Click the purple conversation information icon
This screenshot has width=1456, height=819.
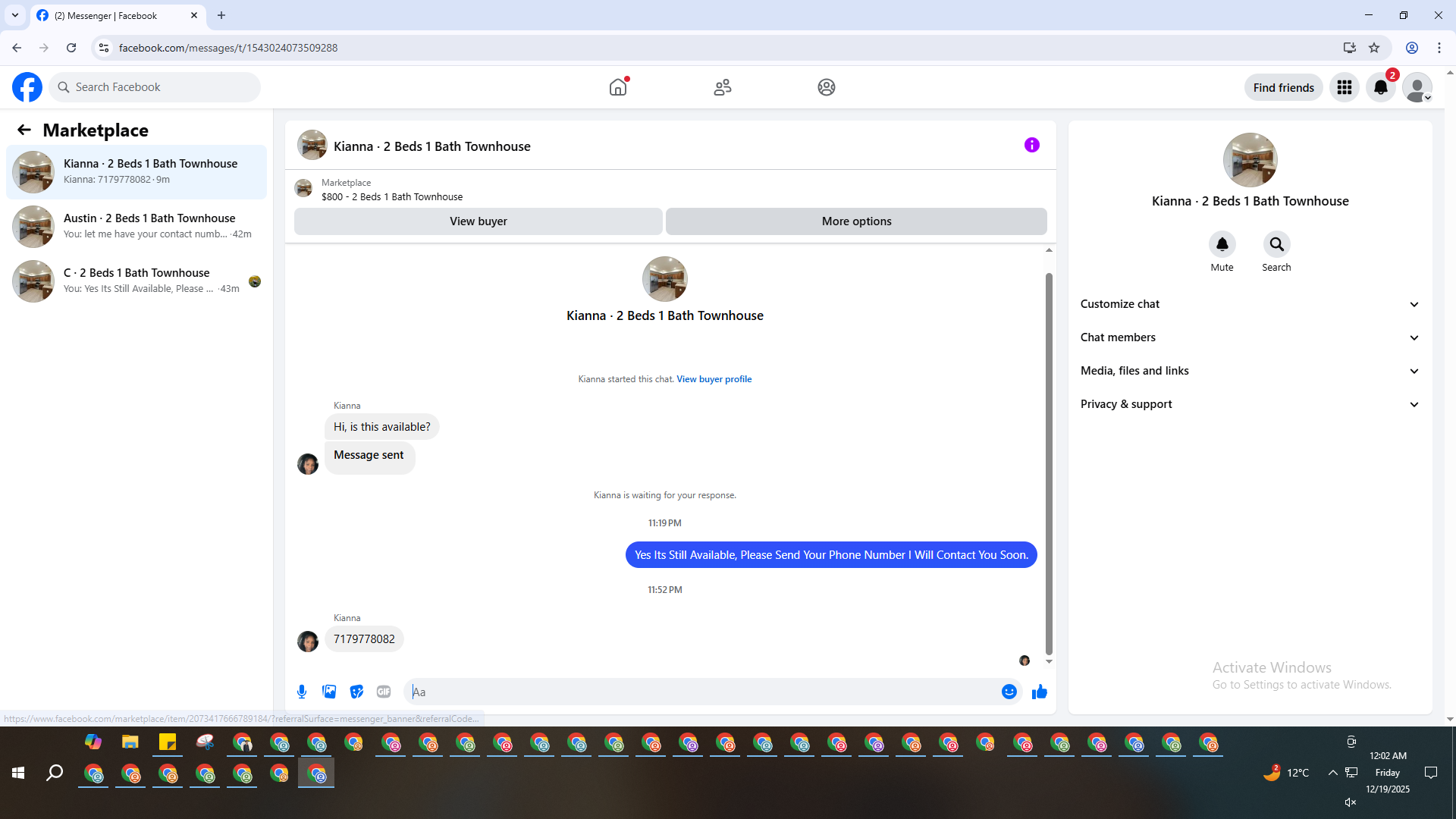pyautogui.click(x=1031, y=145)
